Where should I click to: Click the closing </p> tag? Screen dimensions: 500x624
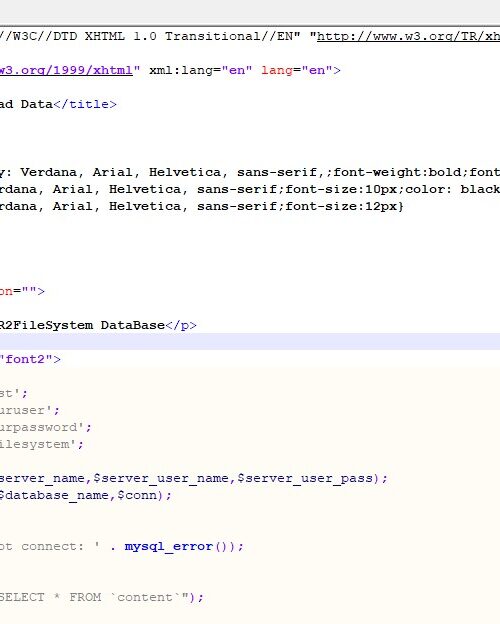tap(181, 325)
